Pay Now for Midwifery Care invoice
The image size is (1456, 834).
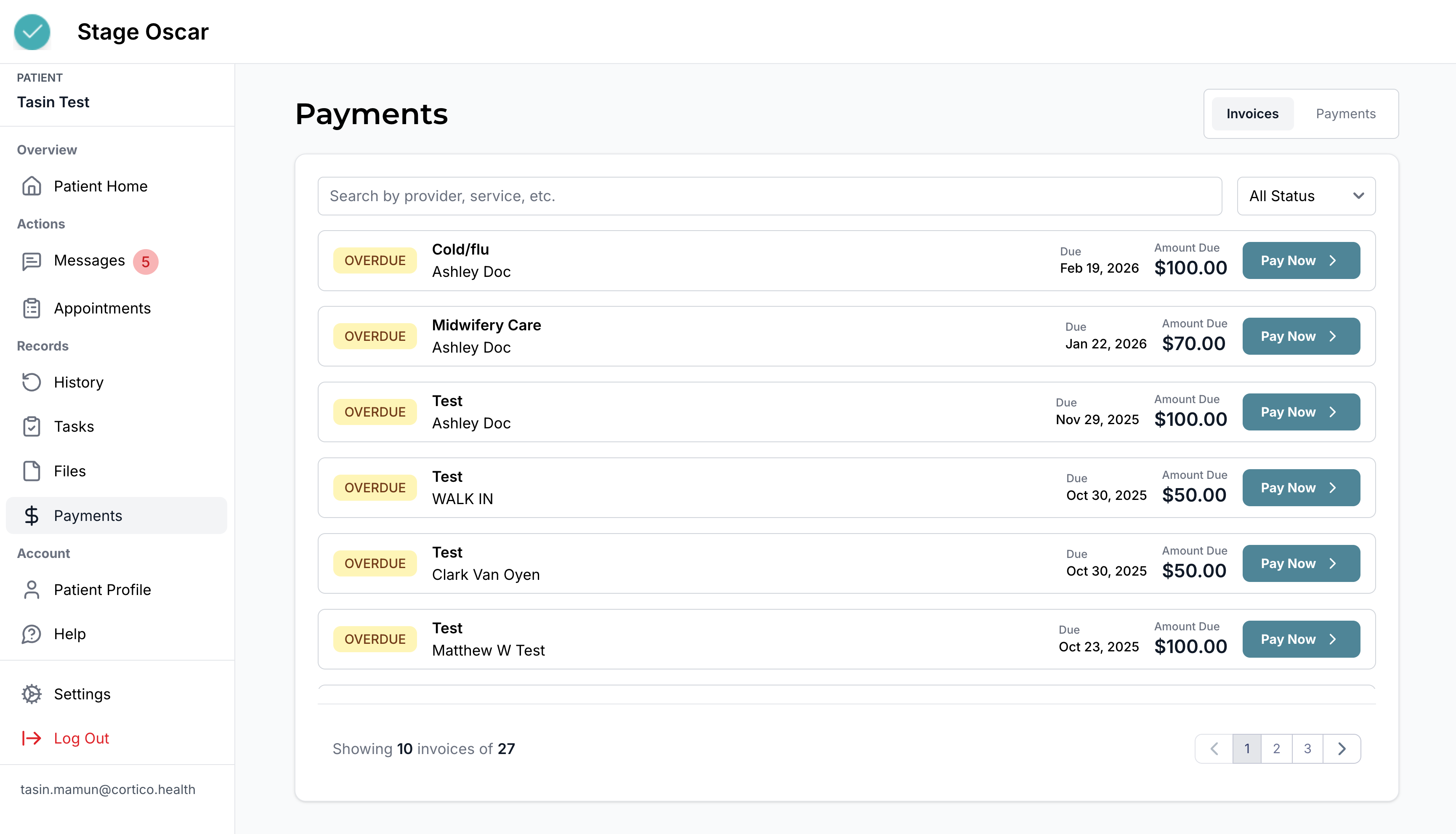click(1301, 336)
